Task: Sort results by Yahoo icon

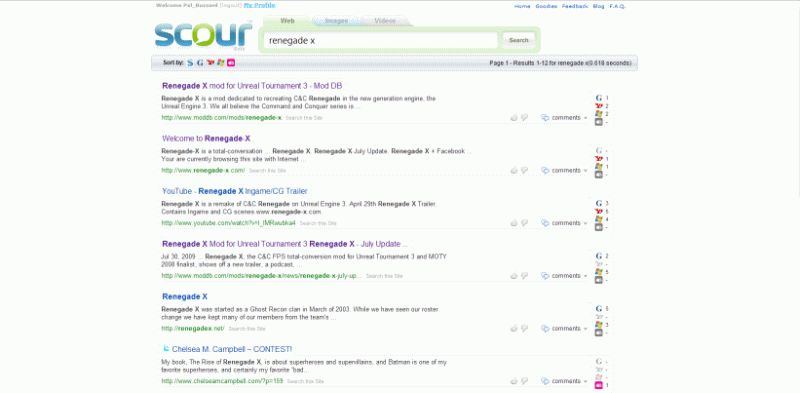Action: point(210,63)
